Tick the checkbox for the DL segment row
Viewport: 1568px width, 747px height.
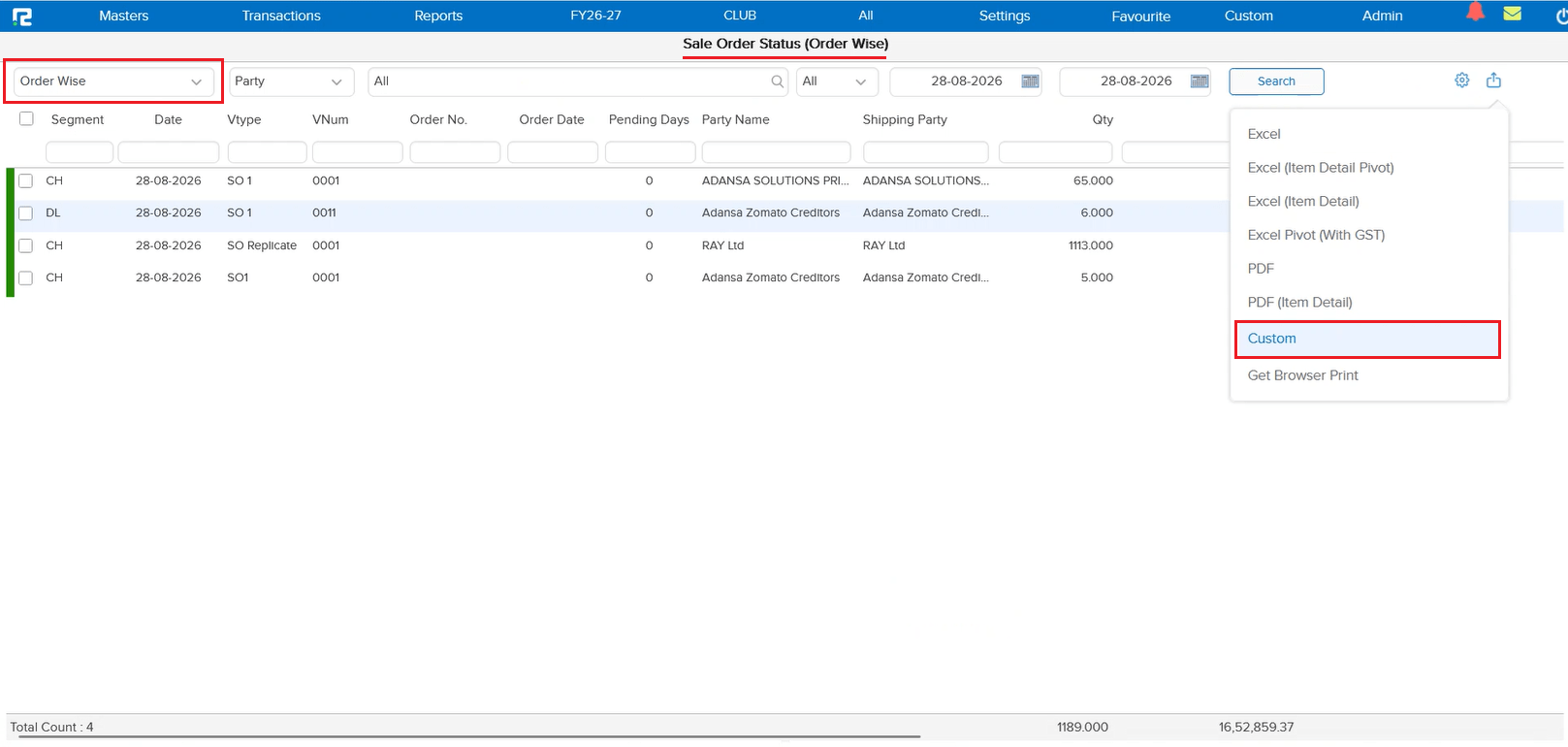coord(26,213)
